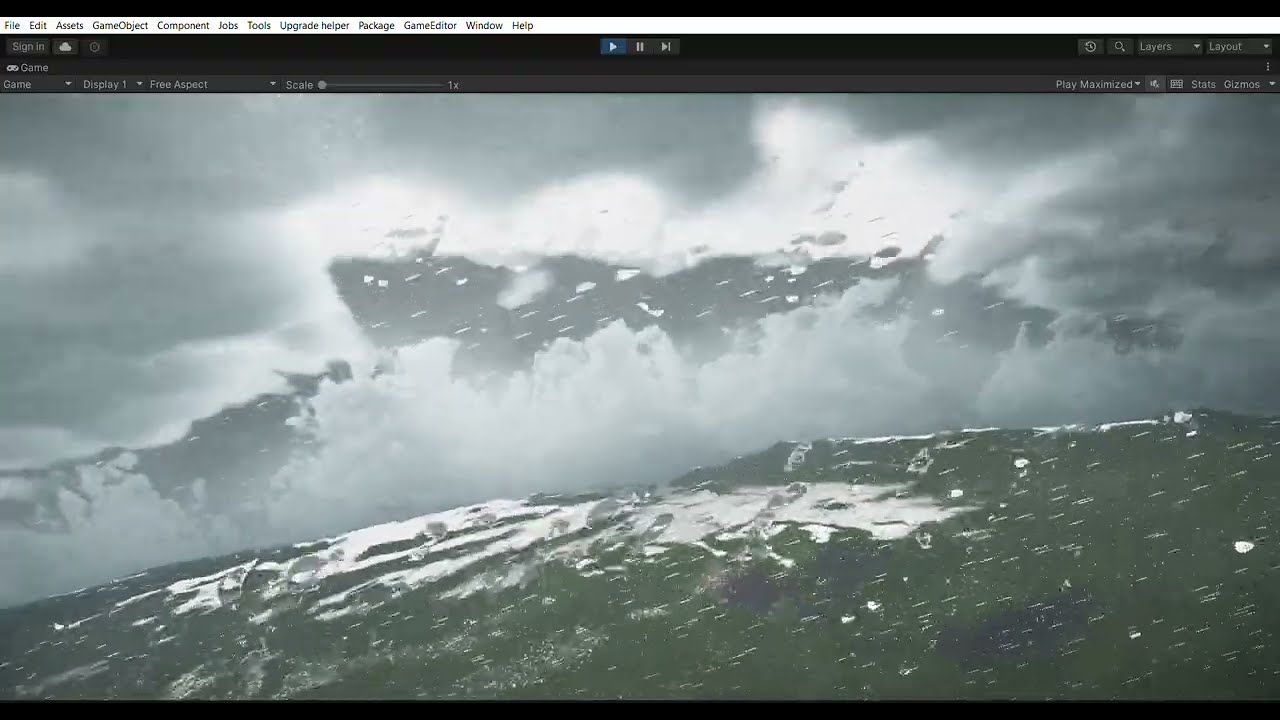The image size is (1280, 720).
Task: Open the Play Maximized dropdown
Action: pos(1098,85)
